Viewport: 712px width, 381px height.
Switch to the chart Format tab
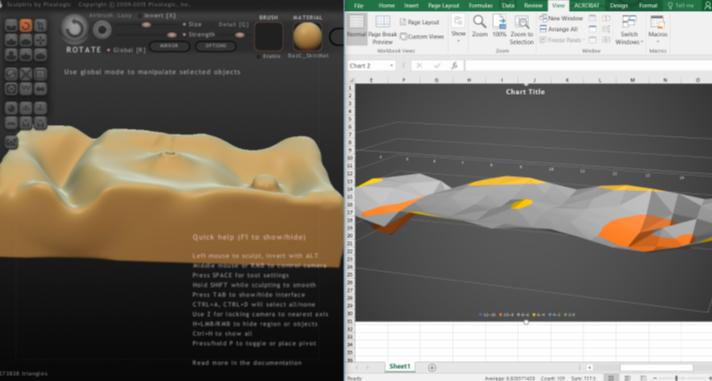(x=648, y=5)
